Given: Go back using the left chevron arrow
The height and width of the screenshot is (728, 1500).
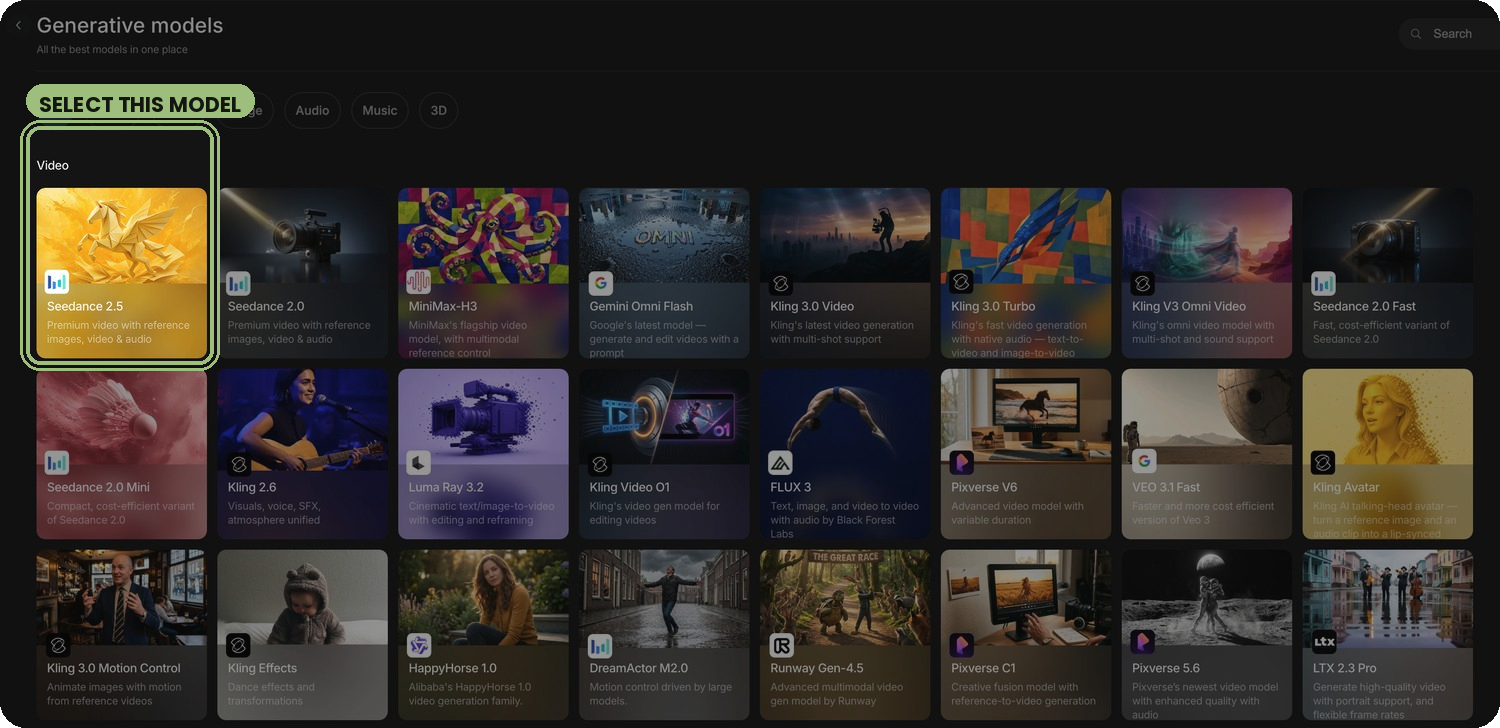Looking at the screenshot, I should 18,26.
